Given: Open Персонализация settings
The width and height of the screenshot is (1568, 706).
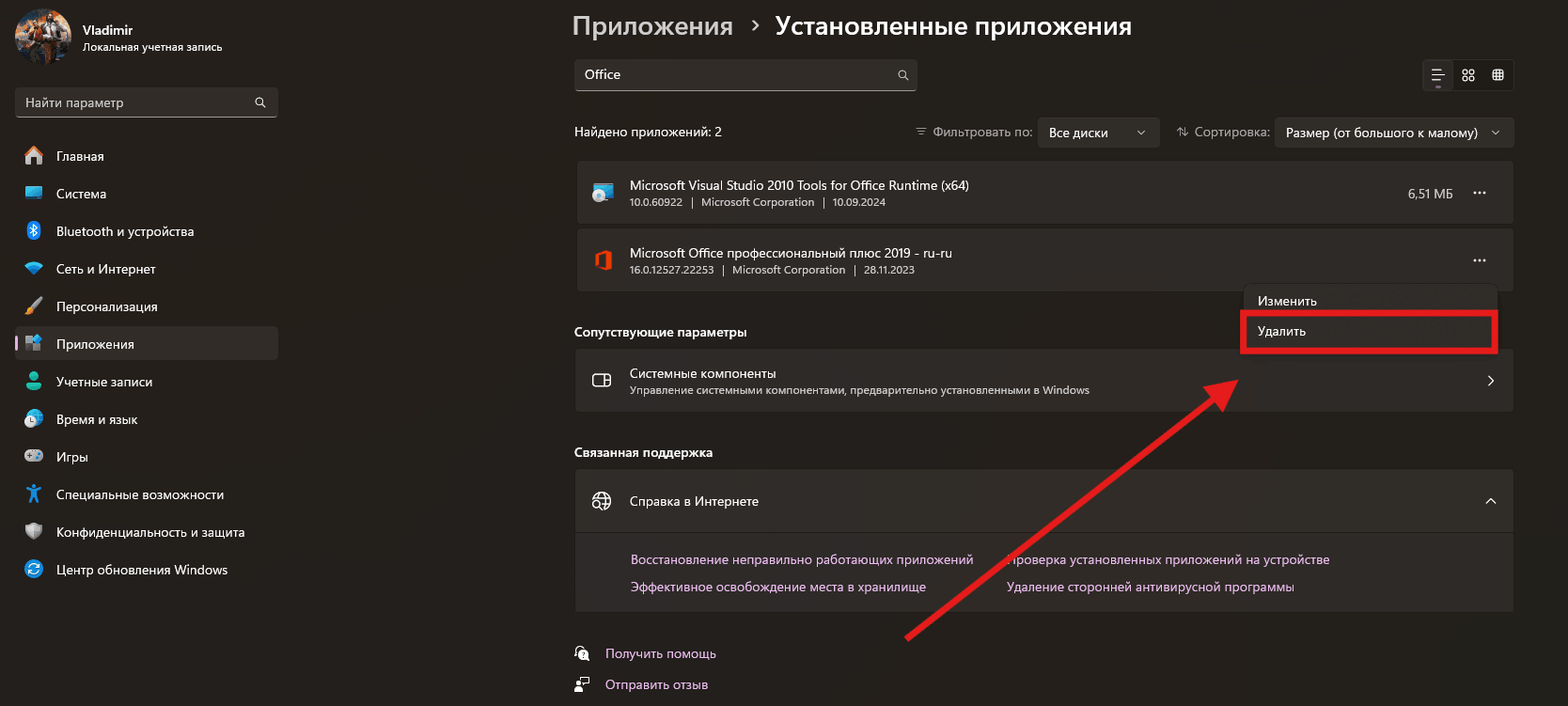Looking at the screenshot, I should (x=147, y=306).
